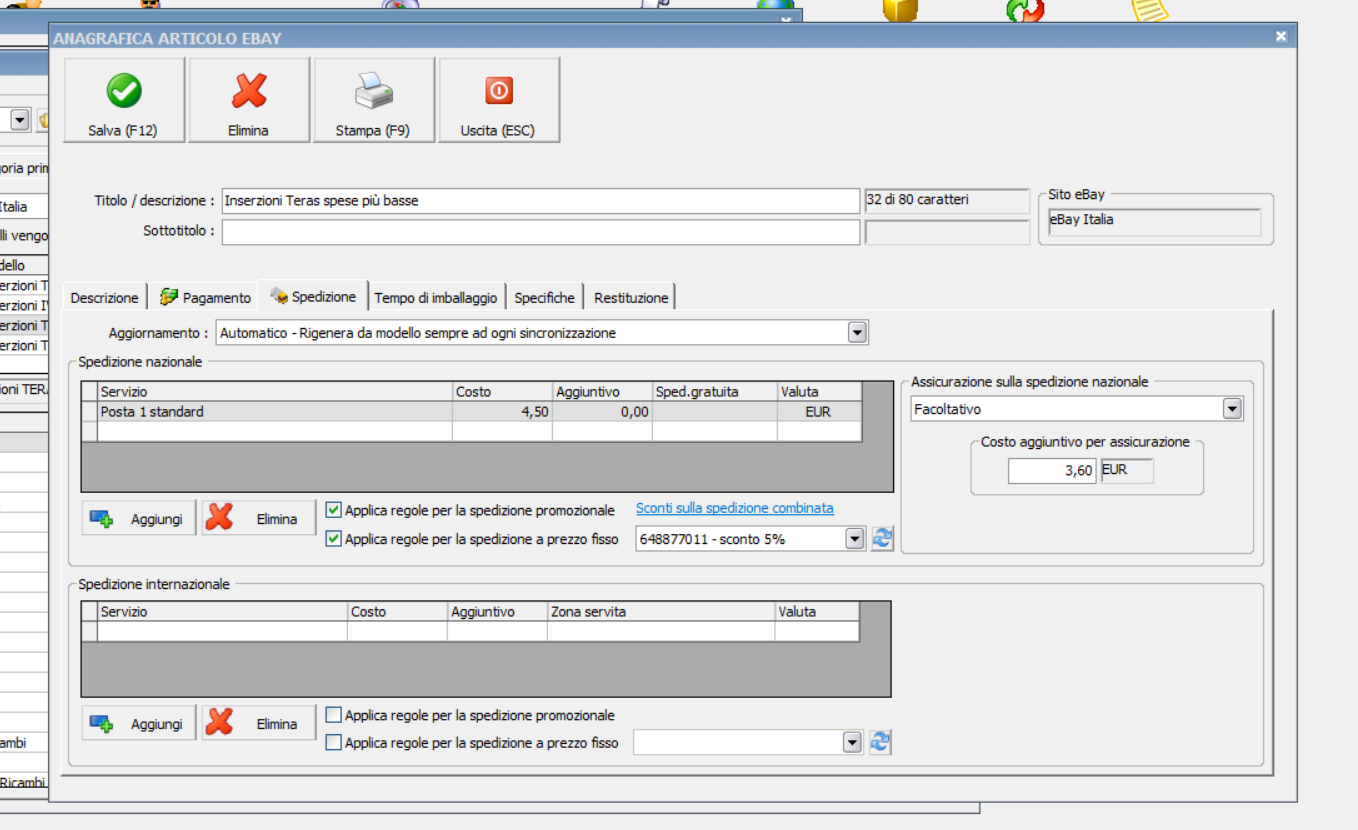This screenshot has width=1358, height=830.
Task: Close the Anagrafica Articolo eBay dialog
Action: click(1281, 37)
